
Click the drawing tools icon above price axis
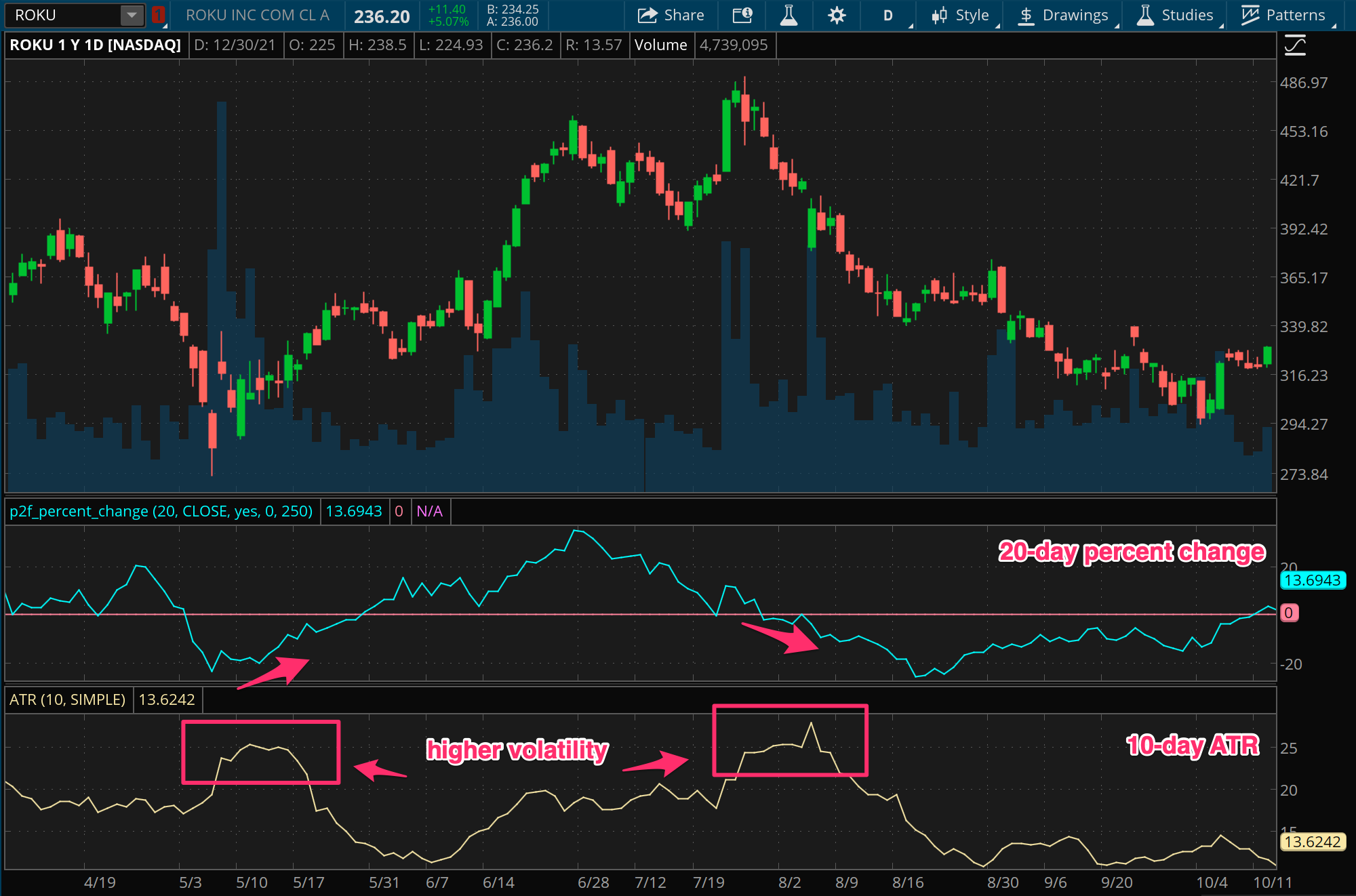coord(1295,45)
